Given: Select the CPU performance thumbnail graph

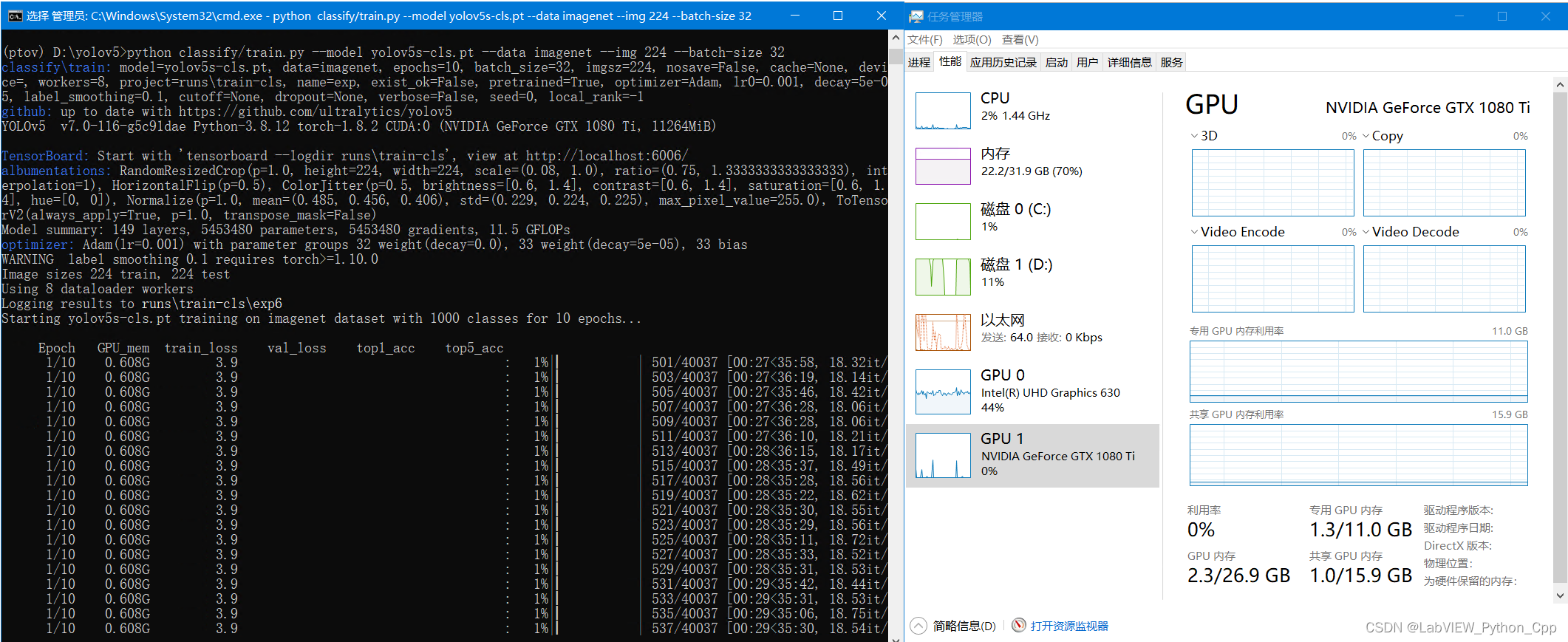Looking at the screenshot, I should click(942, 111).
